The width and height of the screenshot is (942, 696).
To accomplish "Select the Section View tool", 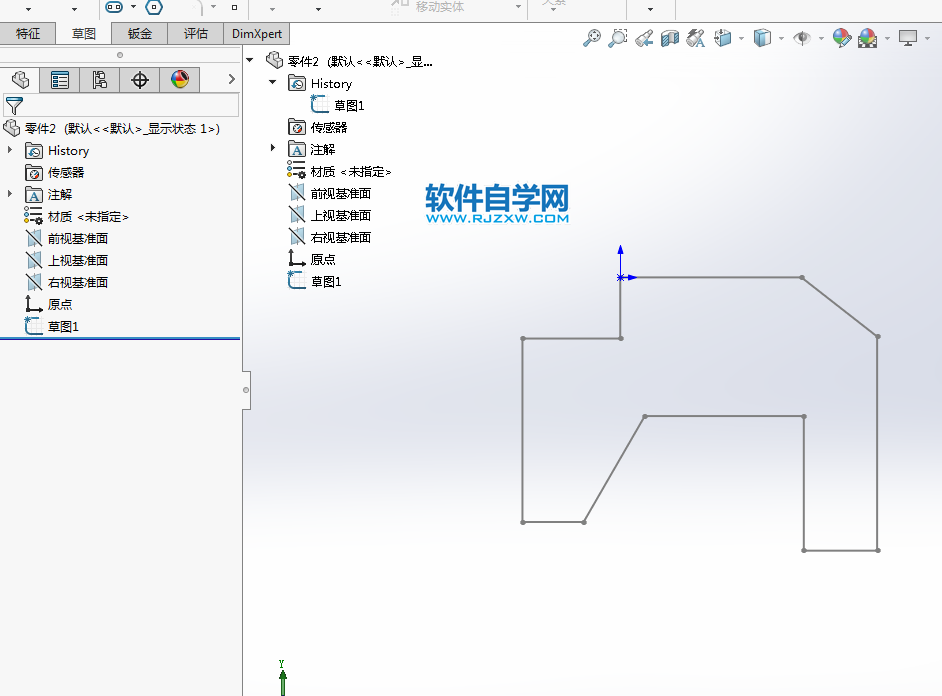I will tap(668, 37).
